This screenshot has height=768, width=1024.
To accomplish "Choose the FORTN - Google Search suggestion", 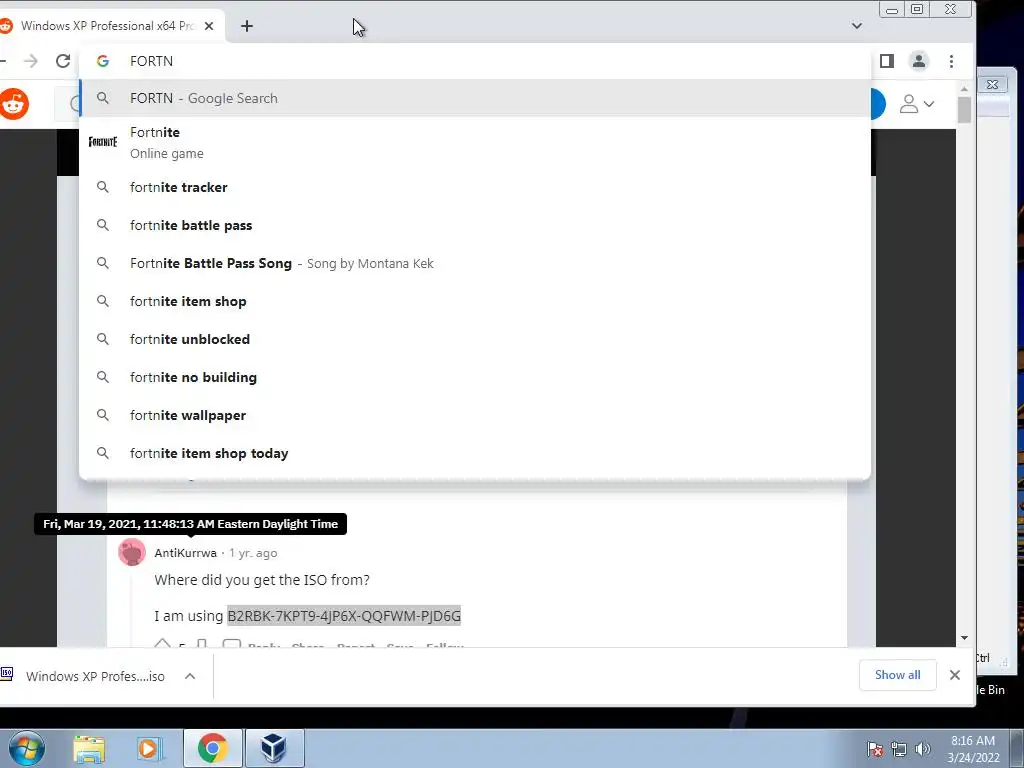I will coord(475,98).
